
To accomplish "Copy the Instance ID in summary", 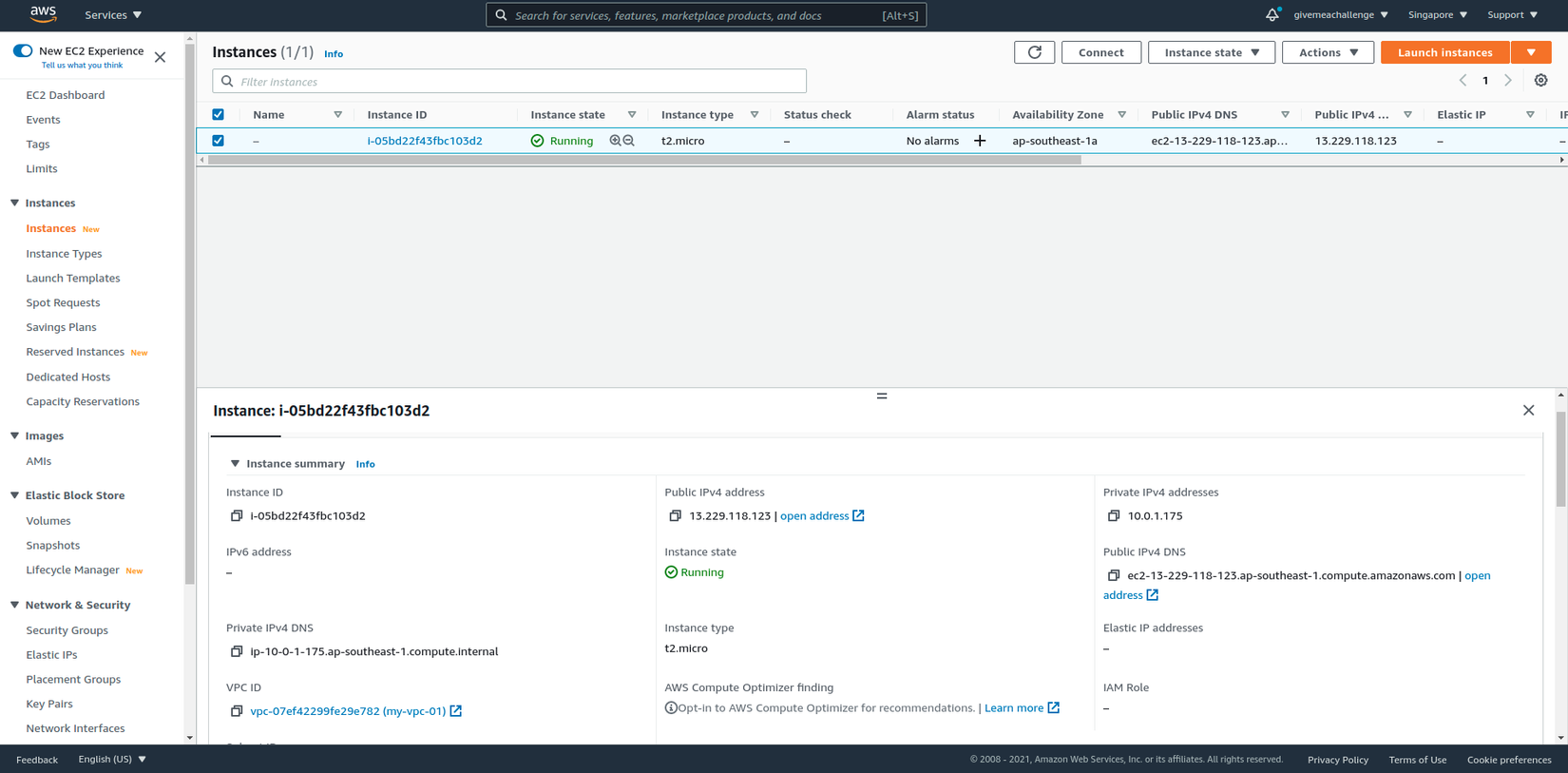I will (x=237, y=516).
